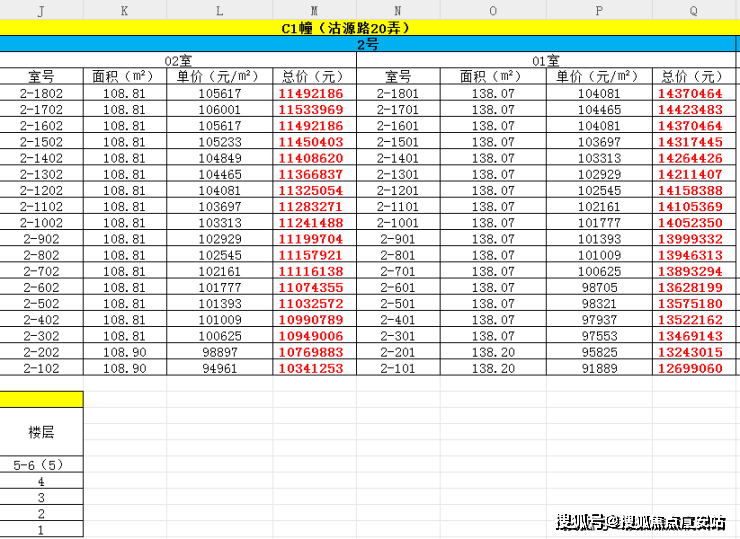Select total price 11157921

point(314,255)
